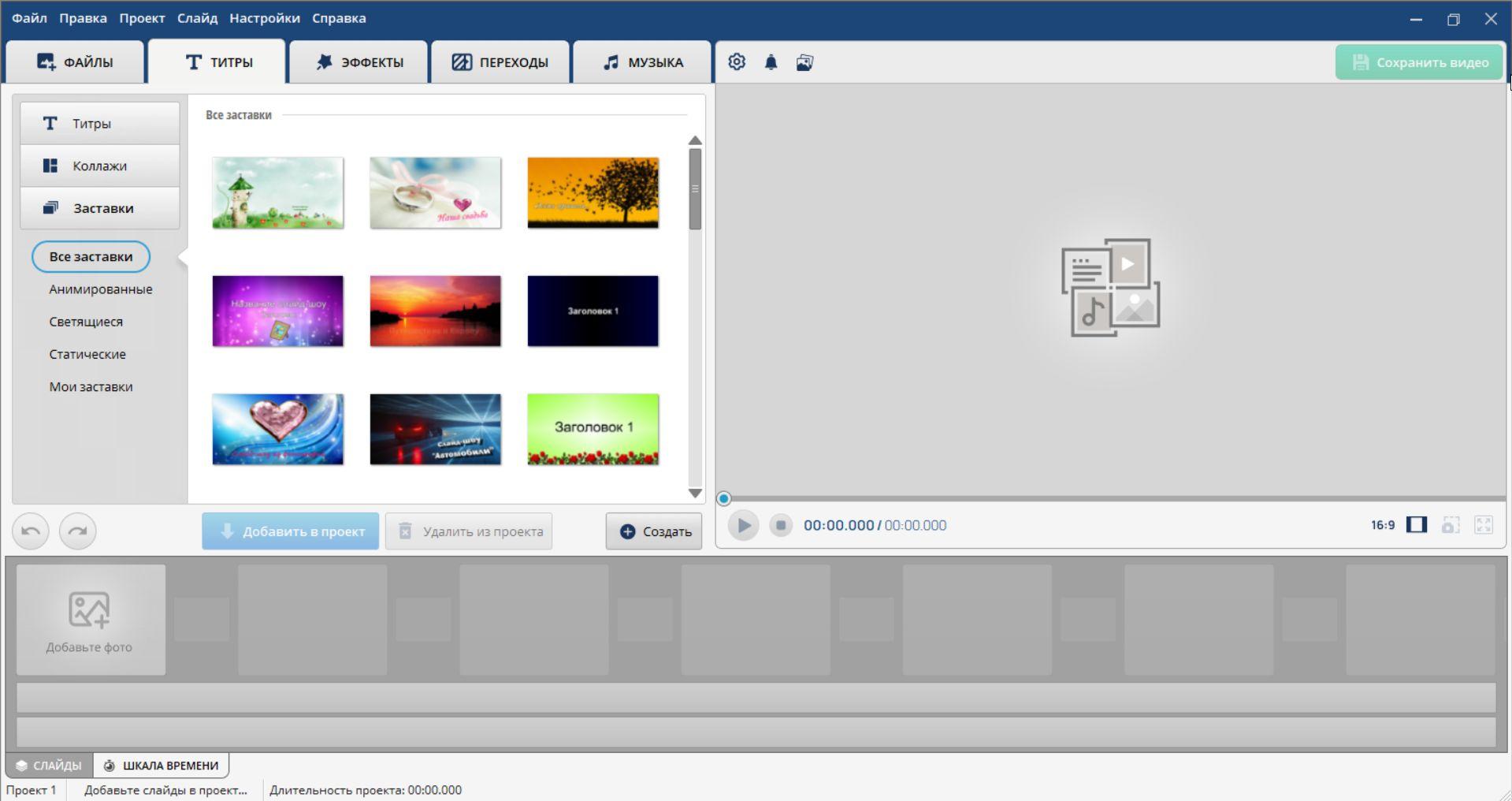Play the preview video
This screenshot has width=1512, height=801.
(743, 525)
